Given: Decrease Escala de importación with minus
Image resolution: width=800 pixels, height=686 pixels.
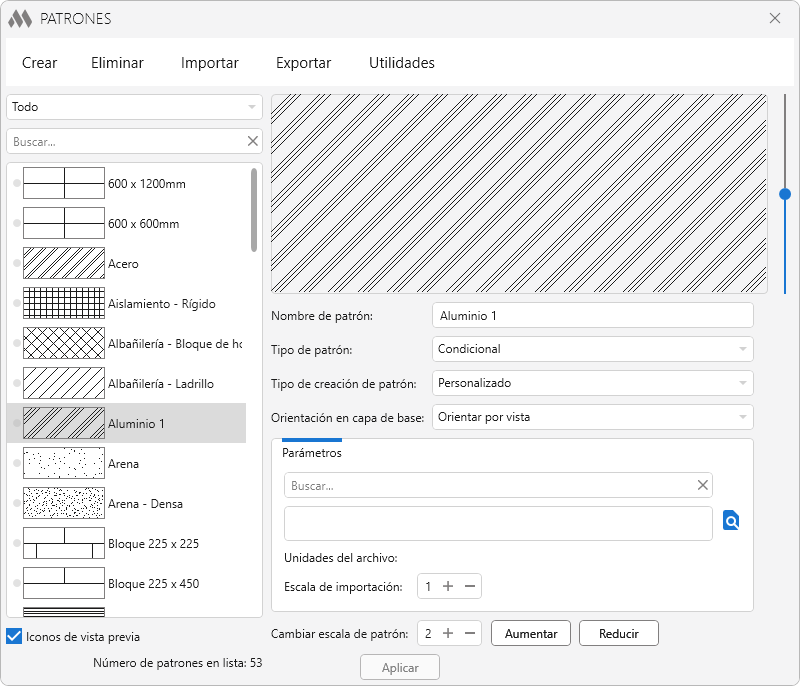Looking at the screenshot, I should click(x=470, y=587).
